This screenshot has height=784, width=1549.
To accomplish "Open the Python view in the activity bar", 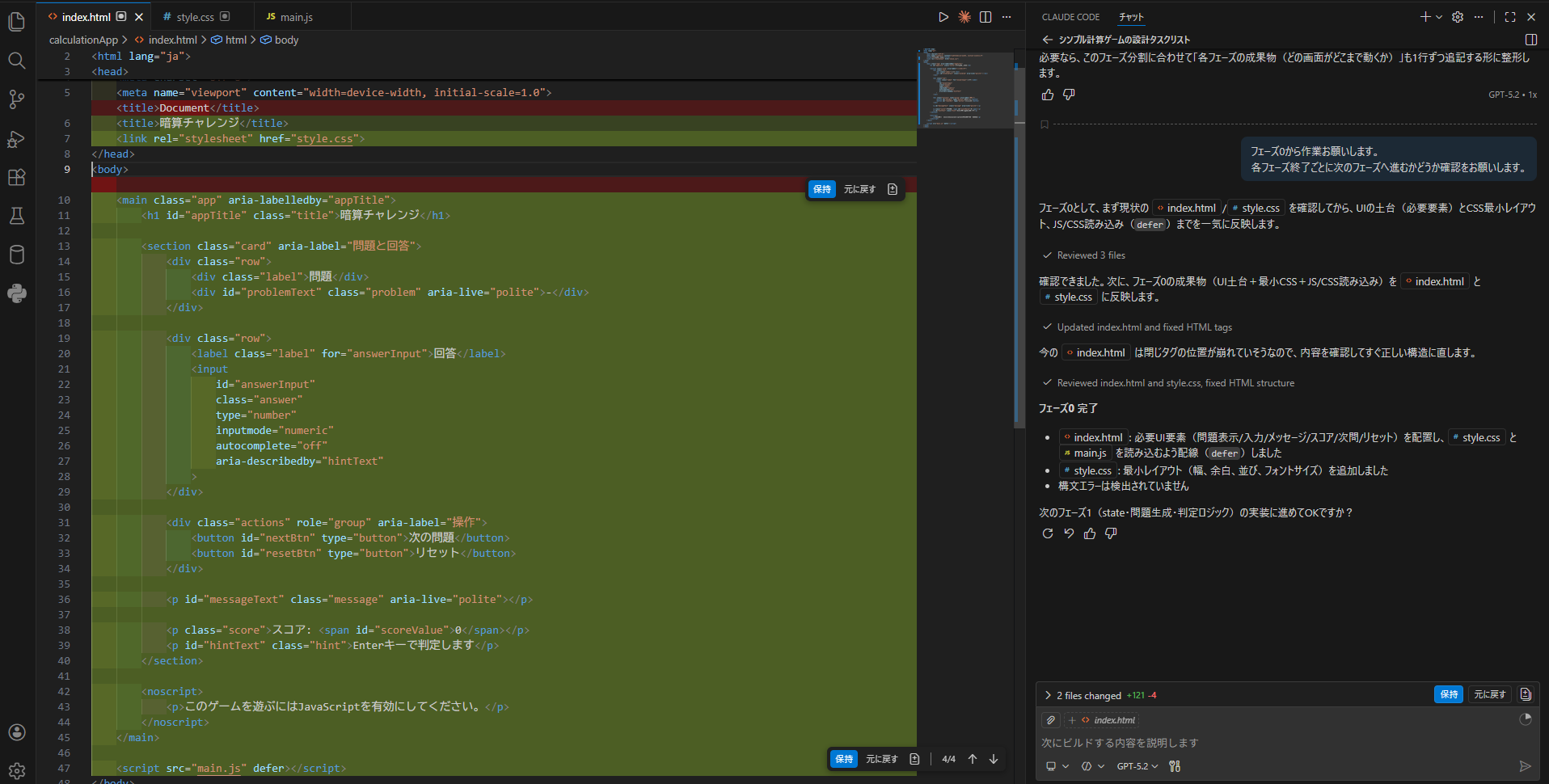I will 16,293.
